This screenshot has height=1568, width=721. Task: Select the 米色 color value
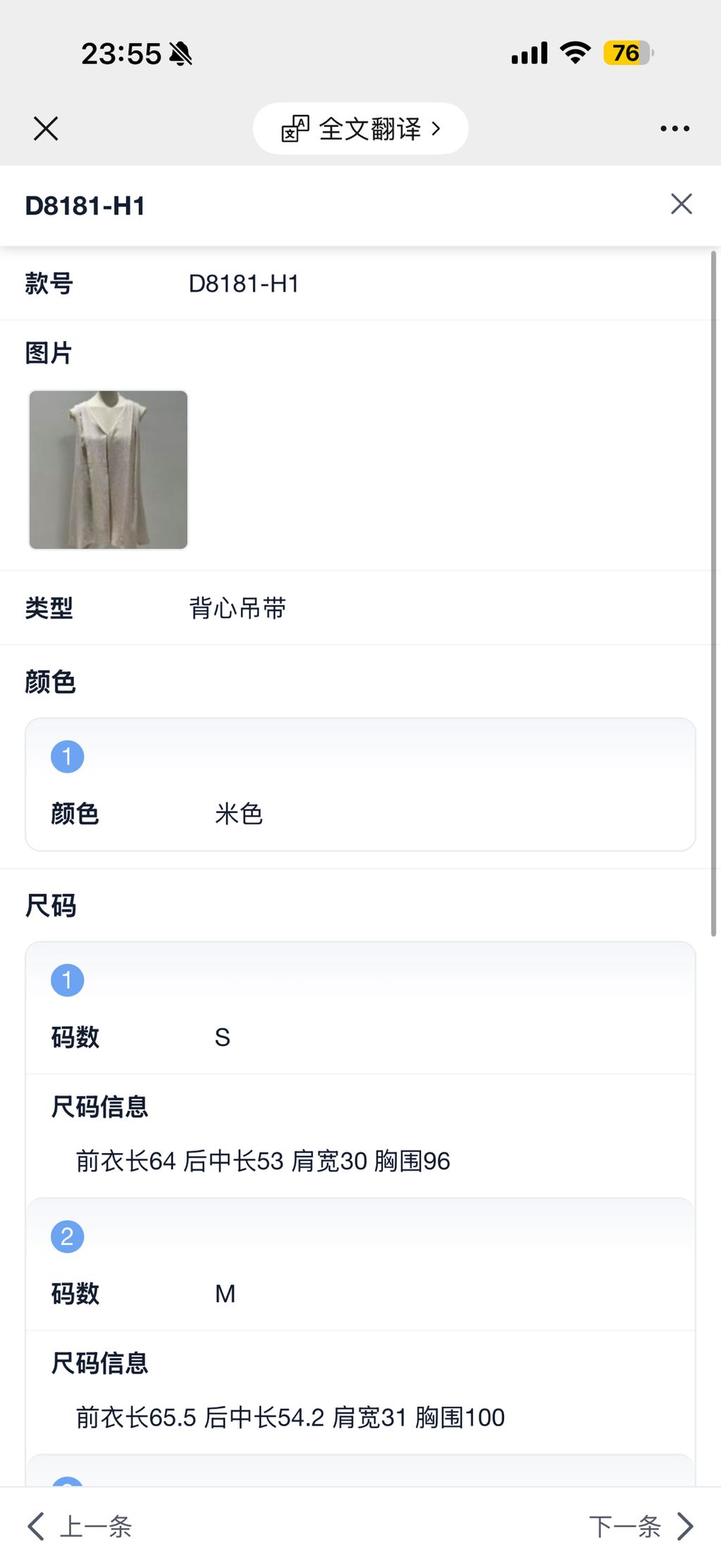(x=239, y=814)
